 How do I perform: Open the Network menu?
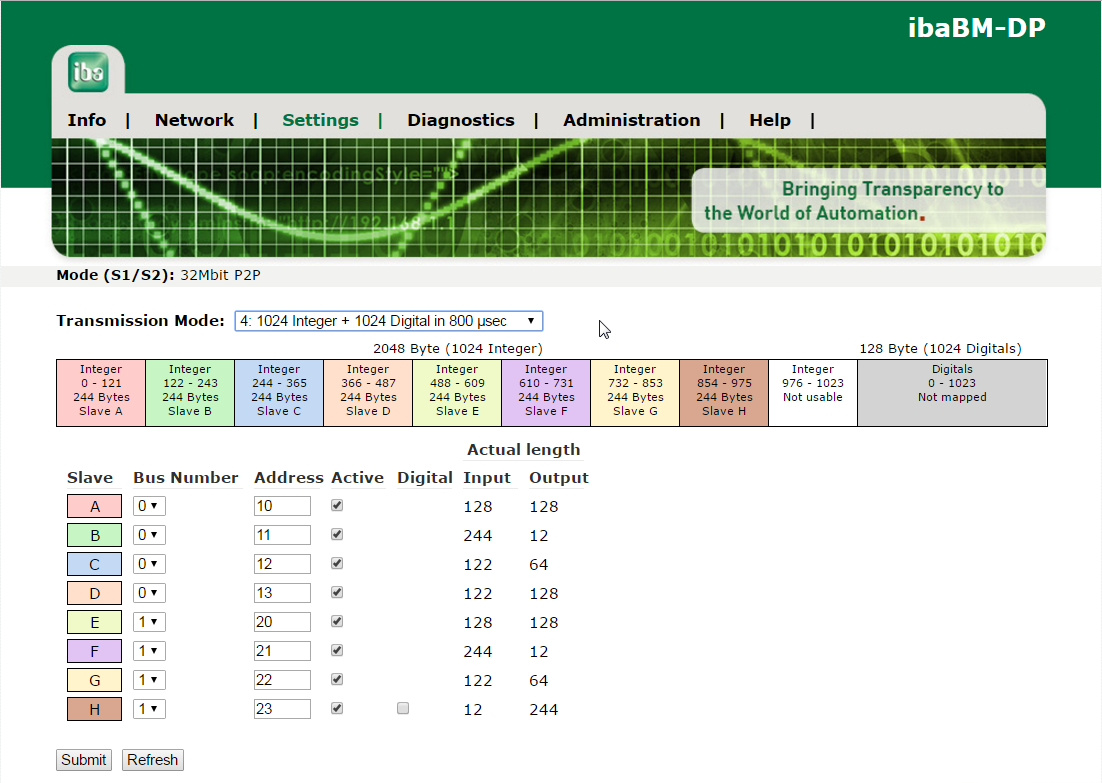194,120
